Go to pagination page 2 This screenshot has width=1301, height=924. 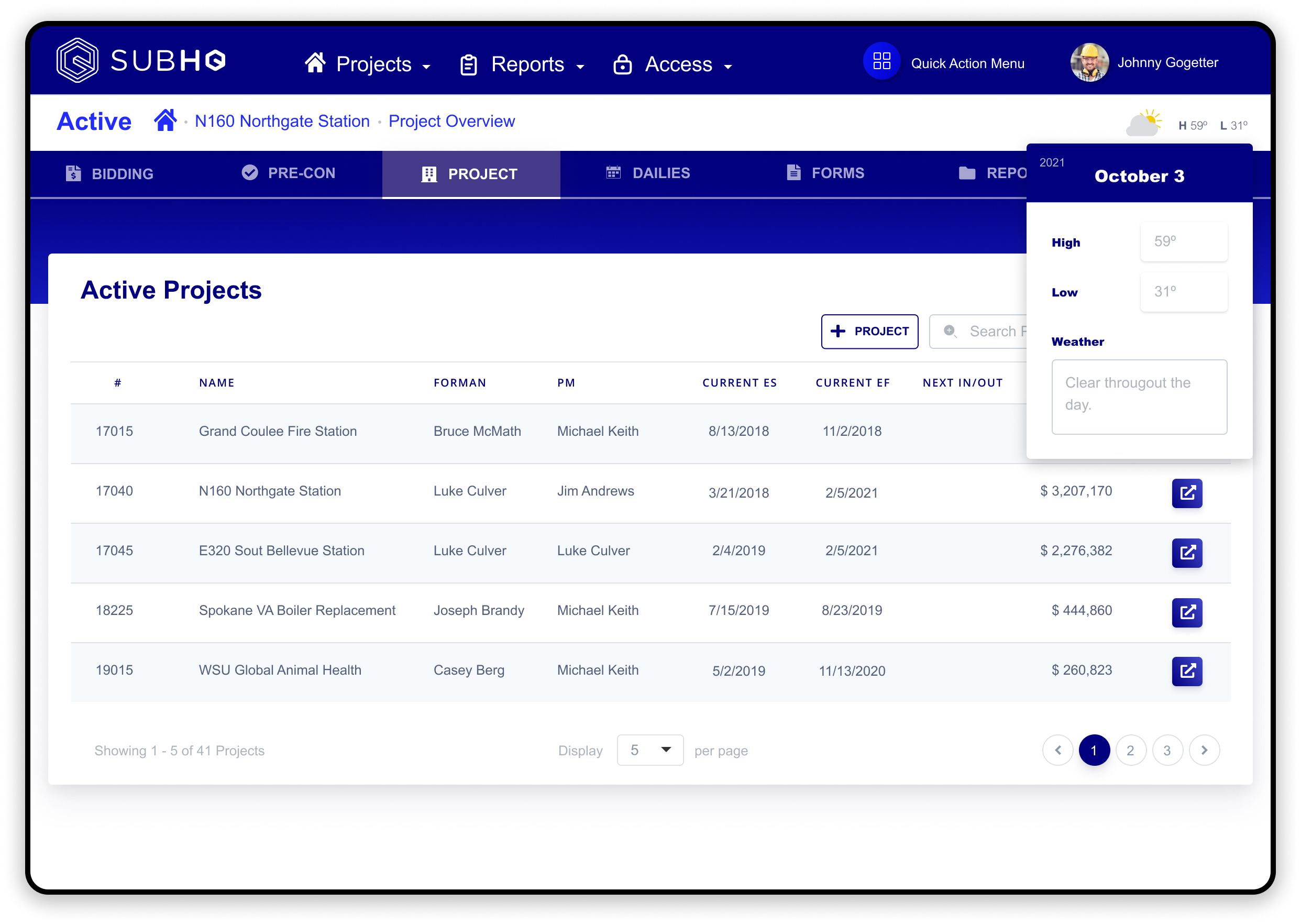point(1130,751)
